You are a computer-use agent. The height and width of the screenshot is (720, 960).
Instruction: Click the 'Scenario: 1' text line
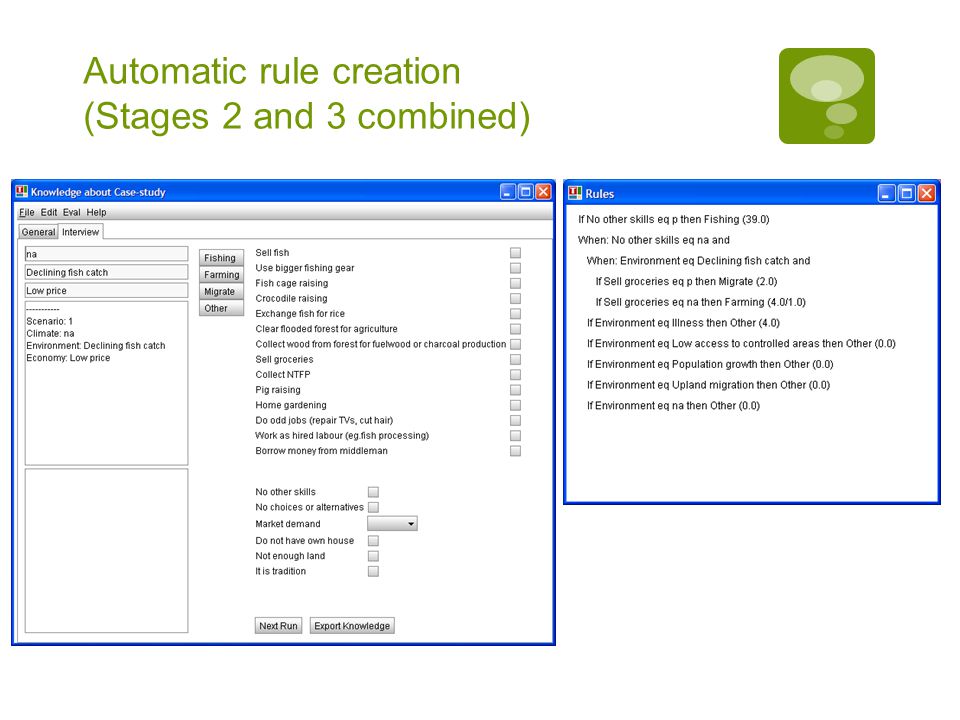tap(50, 321)
